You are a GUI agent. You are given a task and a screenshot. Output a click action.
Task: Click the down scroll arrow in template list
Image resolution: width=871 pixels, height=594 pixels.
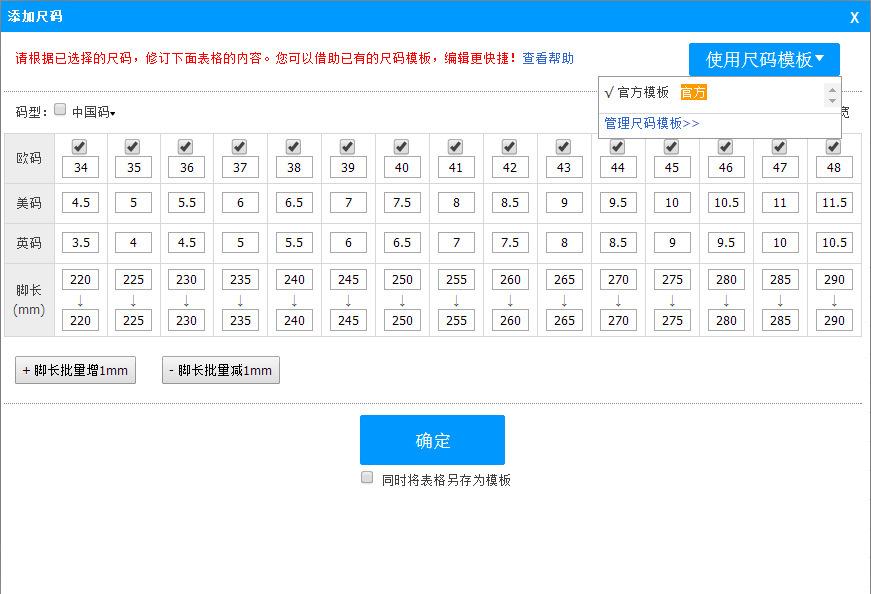(x=833, y=101)
